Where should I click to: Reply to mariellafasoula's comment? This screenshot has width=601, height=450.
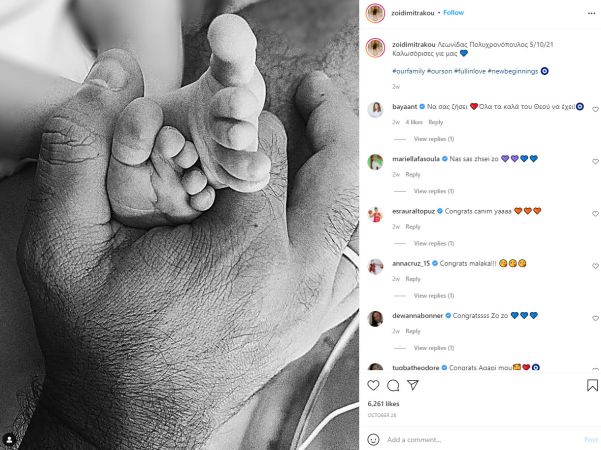pos(413,174)
